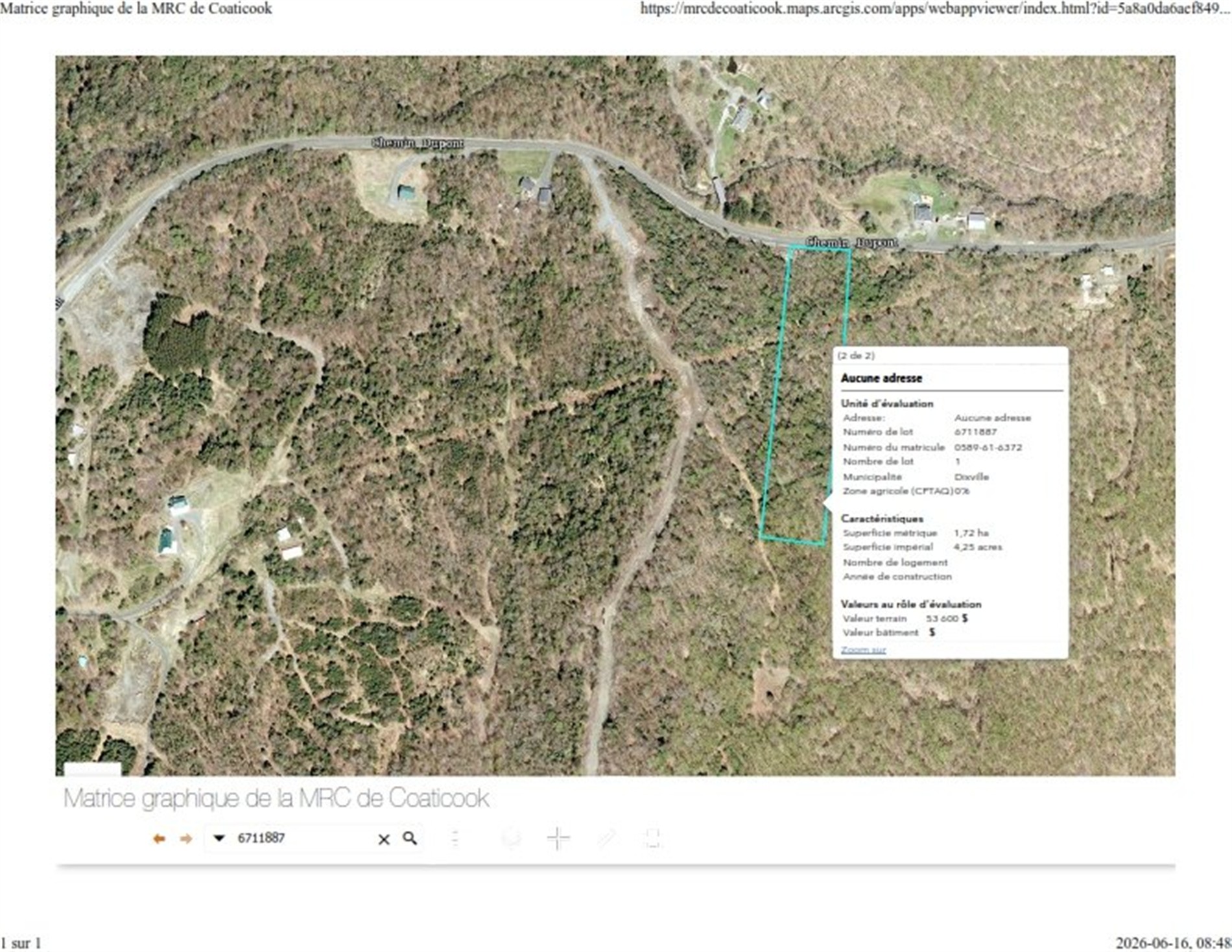This screenshot has width=1232, height=952.
Task: Open the faint list menu icon
Action: 455,839
